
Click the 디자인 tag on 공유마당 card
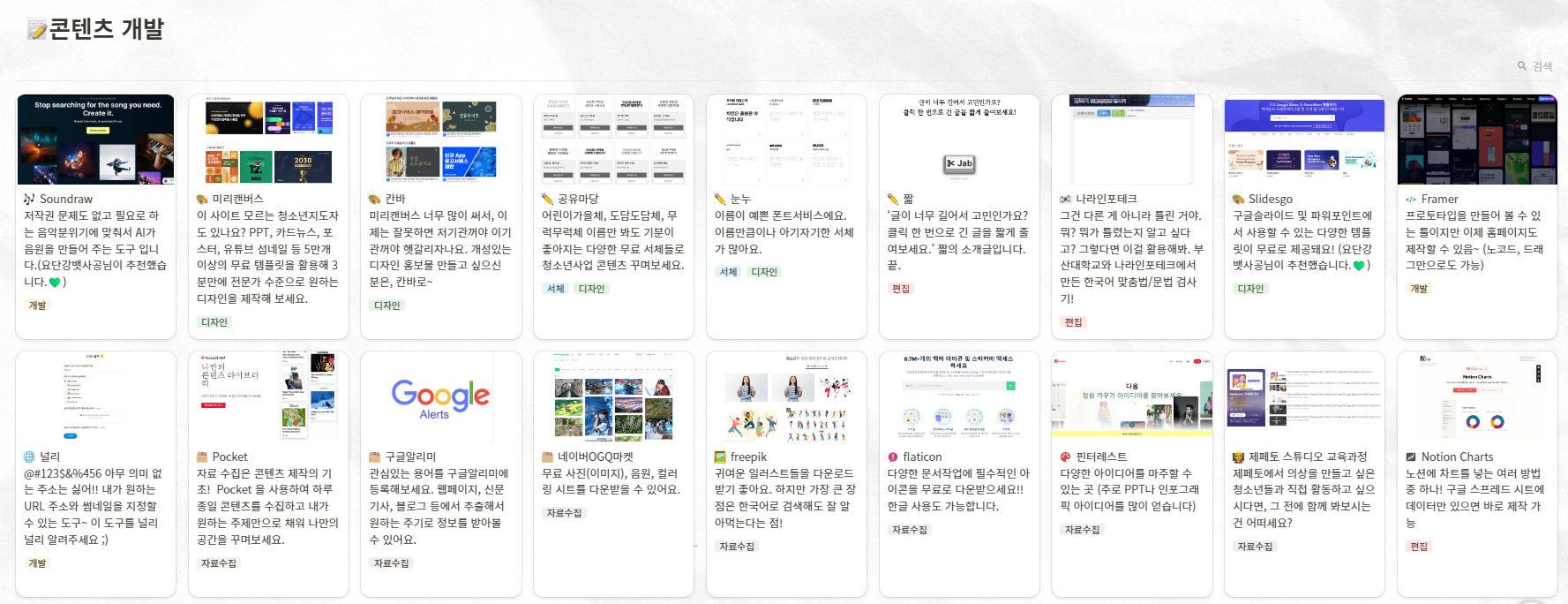(592, 289)
